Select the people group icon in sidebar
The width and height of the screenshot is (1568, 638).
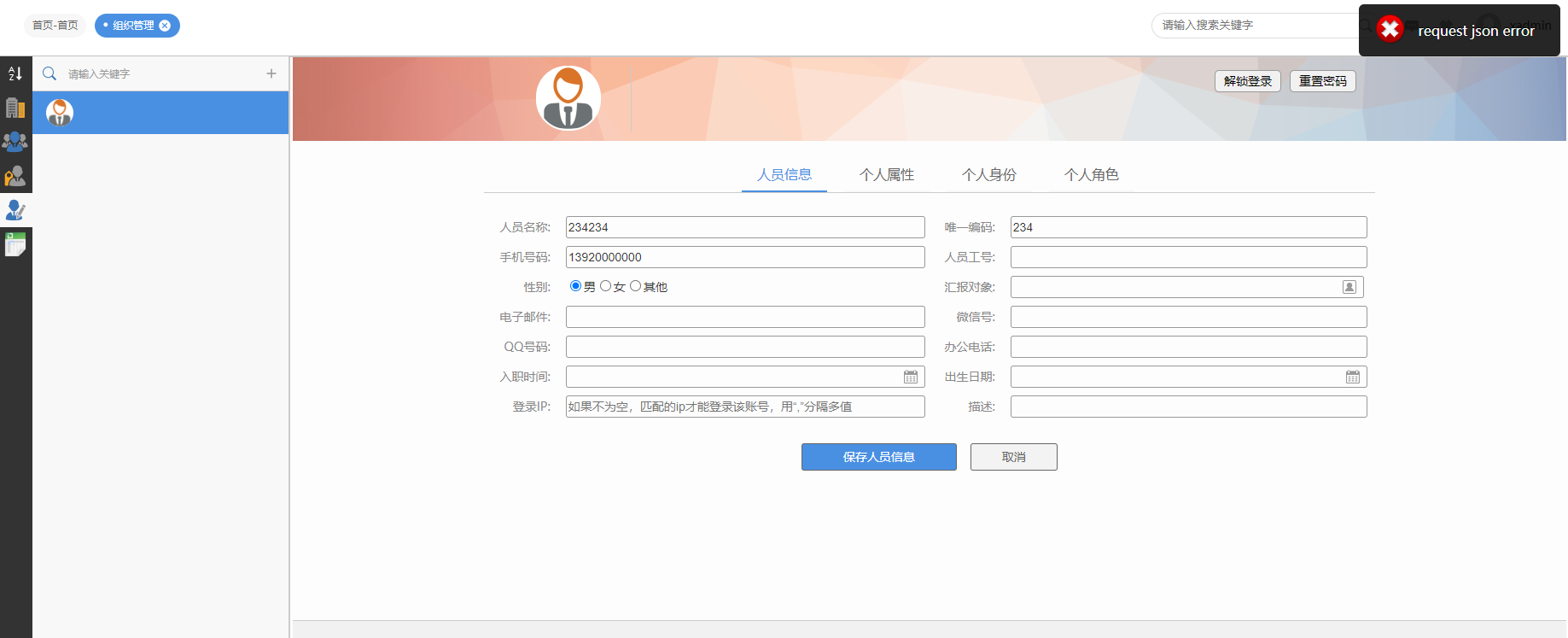tap(15, 142)
